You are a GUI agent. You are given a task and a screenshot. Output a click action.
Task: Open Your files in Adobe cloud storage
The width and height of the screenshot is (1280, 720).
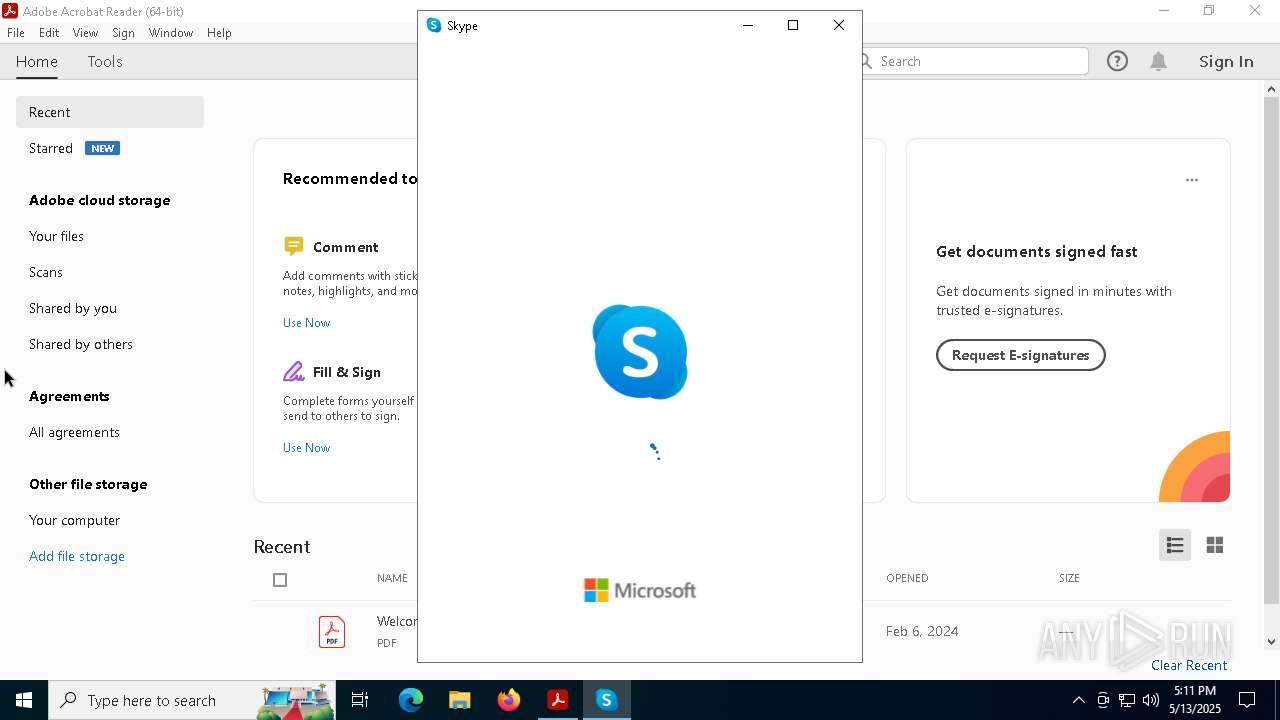click(x=56, y=236)
